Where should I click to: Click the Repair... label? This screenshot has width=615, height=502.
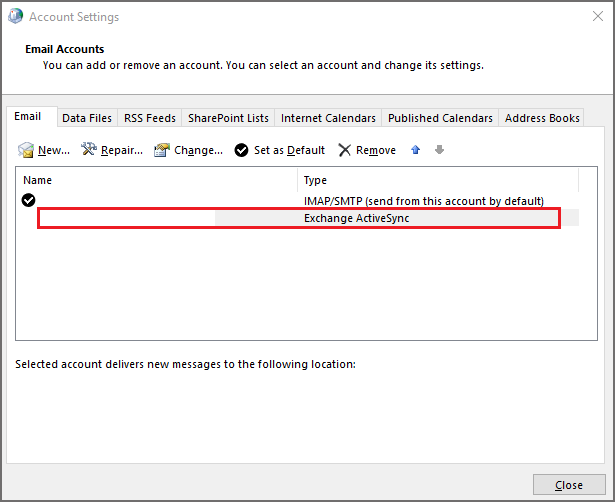[122, 150]
